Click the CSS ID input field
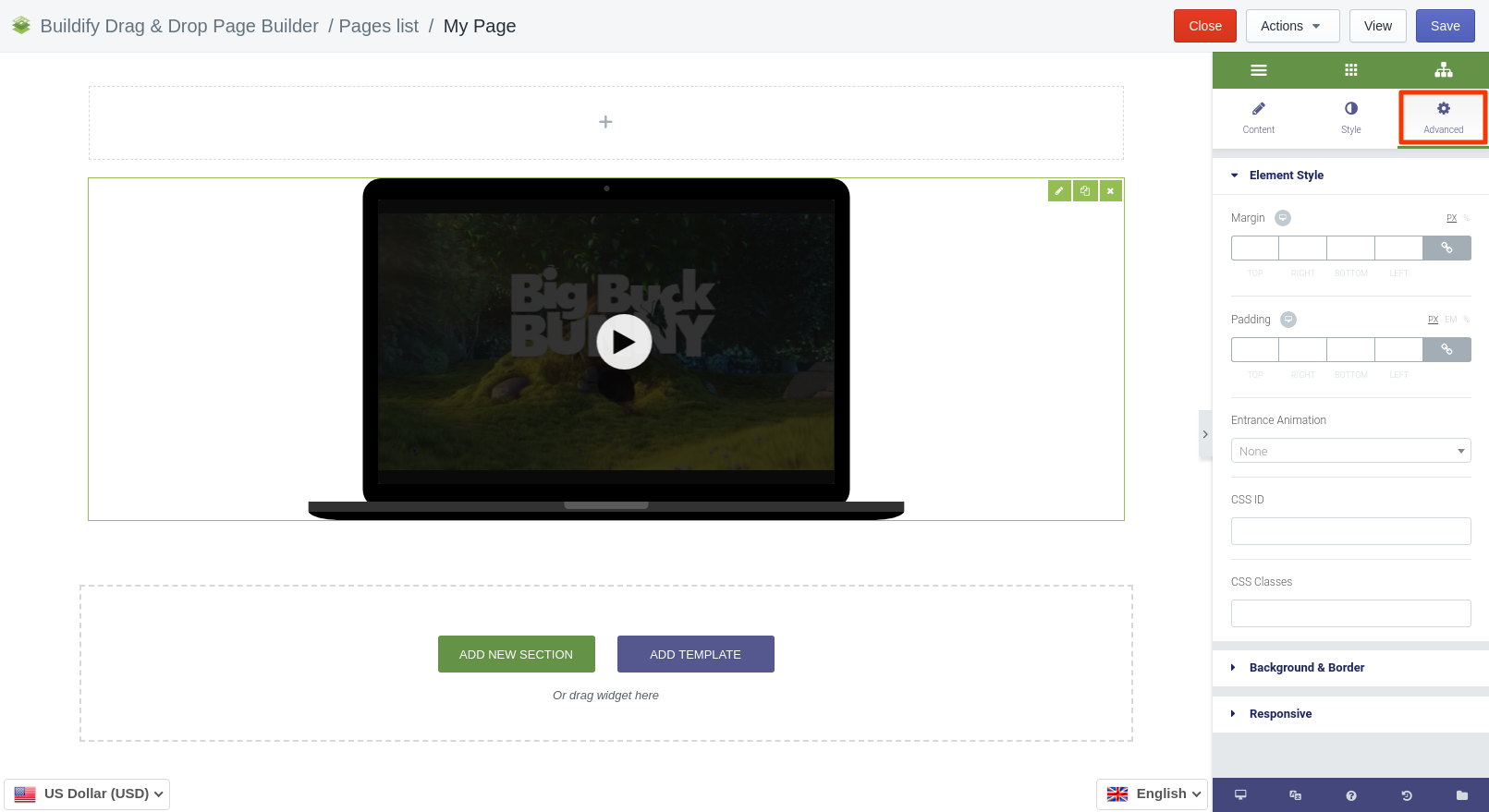The width and height of the screenshot is (1489, 812). 1350,531
